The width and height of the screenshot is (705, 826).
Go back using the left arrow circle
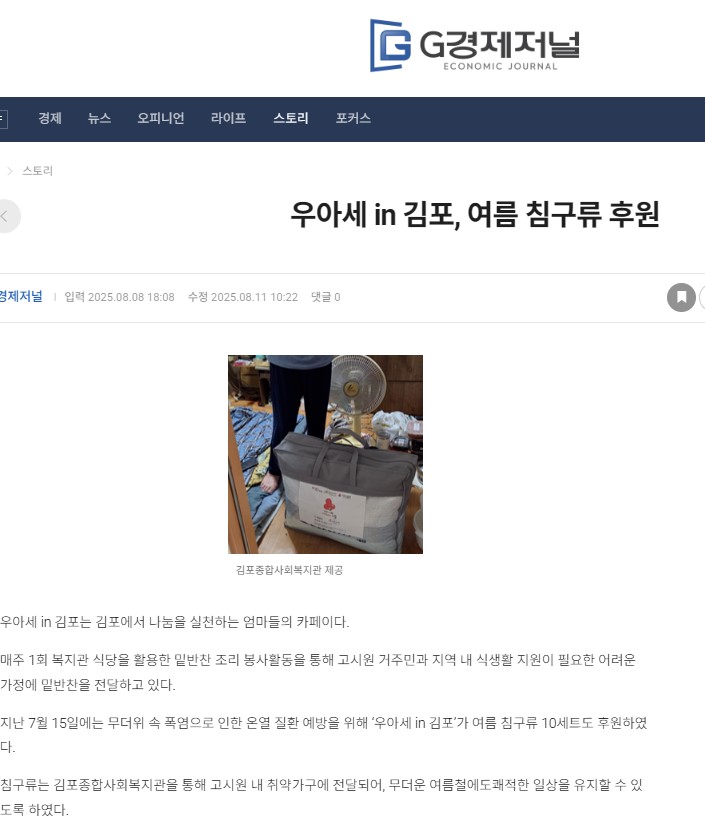coord(6,216)
